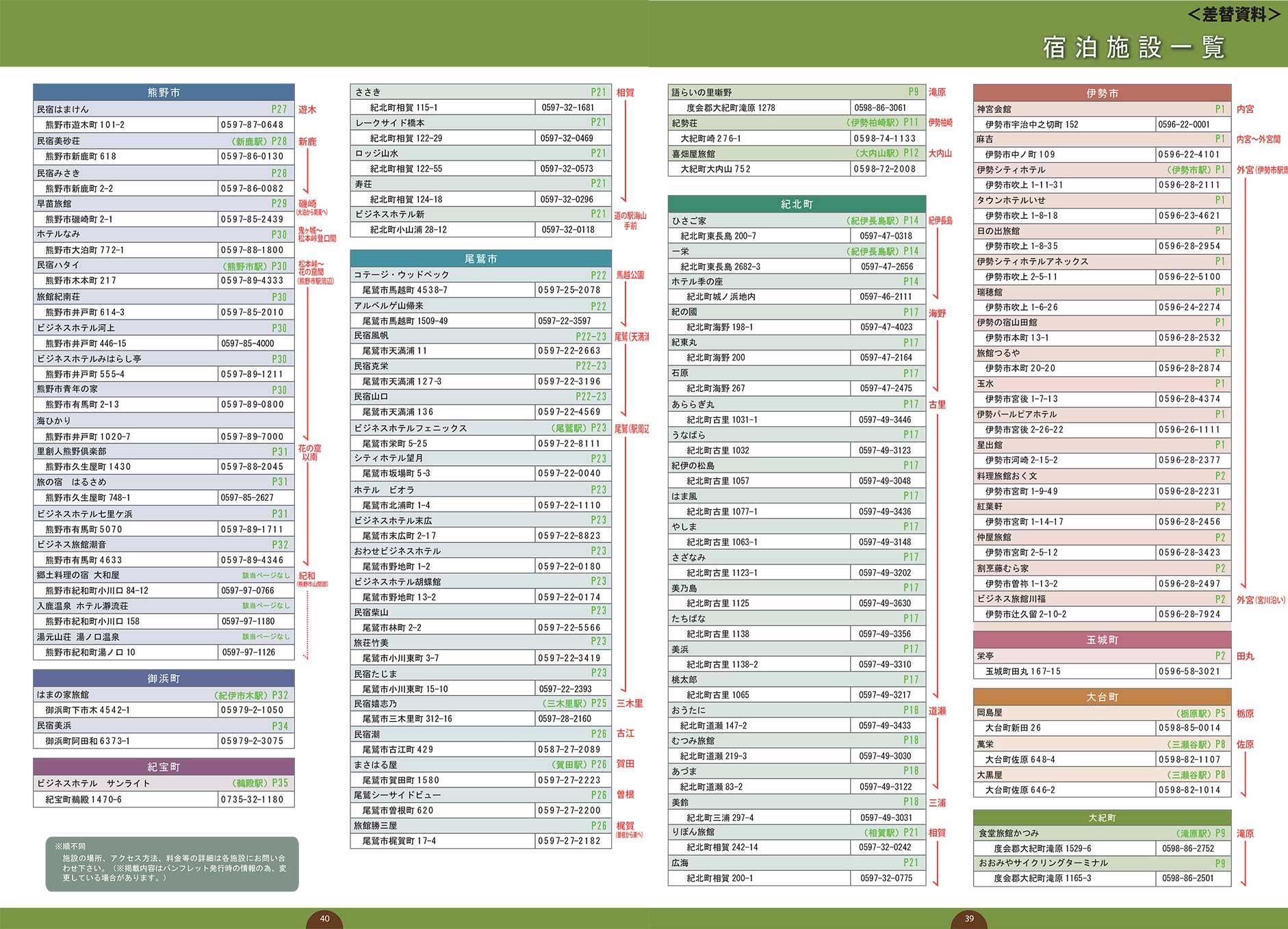Select the 神宮会館 listing row
1288x929 pixels.
click(1102, 109)
